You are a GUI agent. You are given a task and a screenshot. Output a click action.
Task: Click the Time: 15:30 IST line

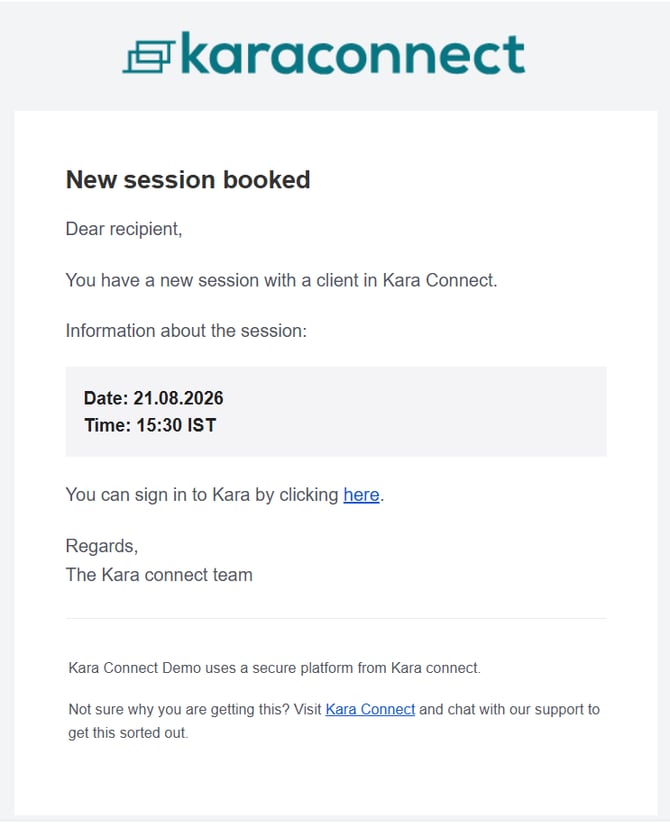click(x=150, y=425)
